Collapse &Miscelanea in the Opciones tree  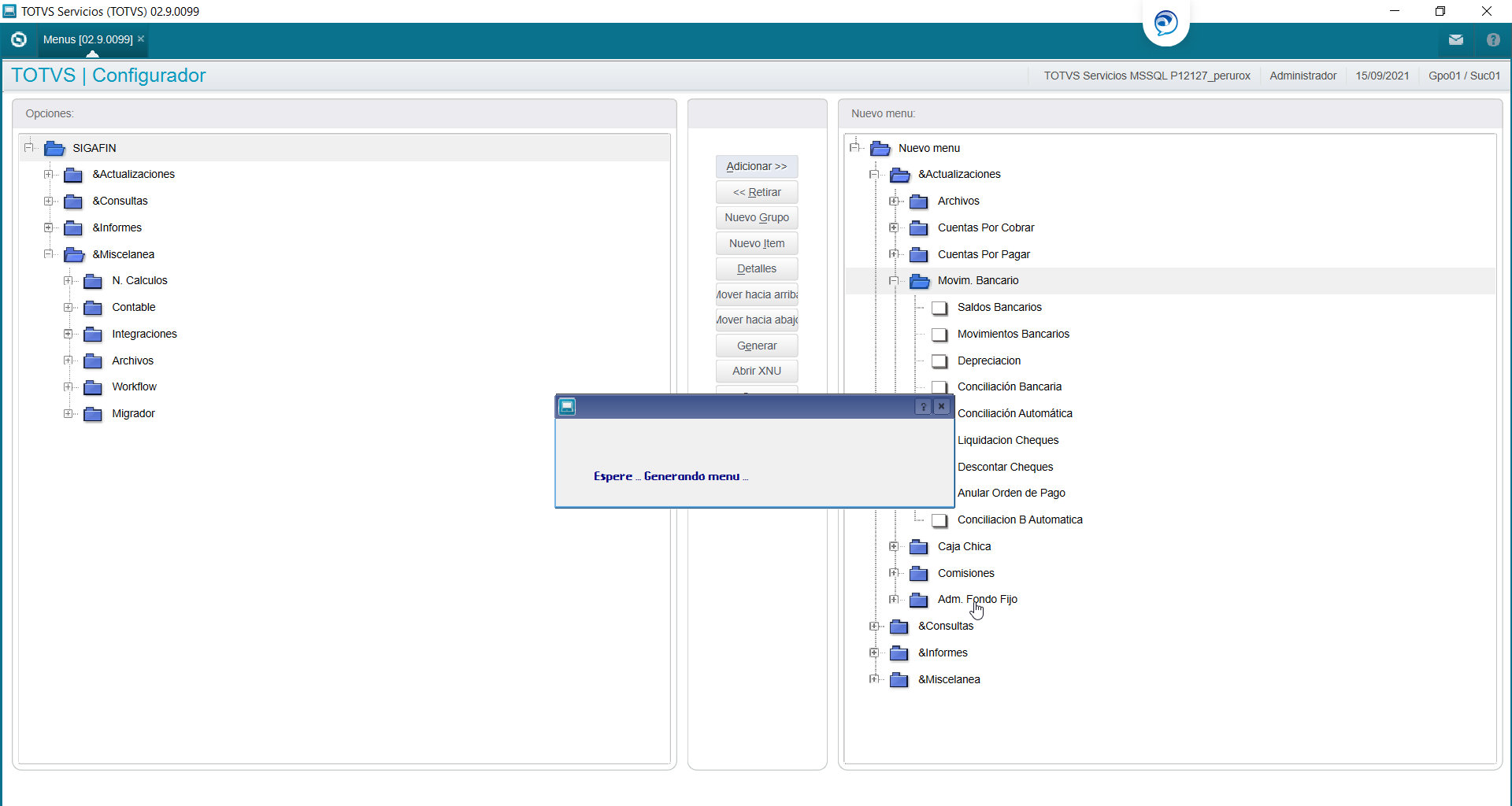click(x=48, y=253)
